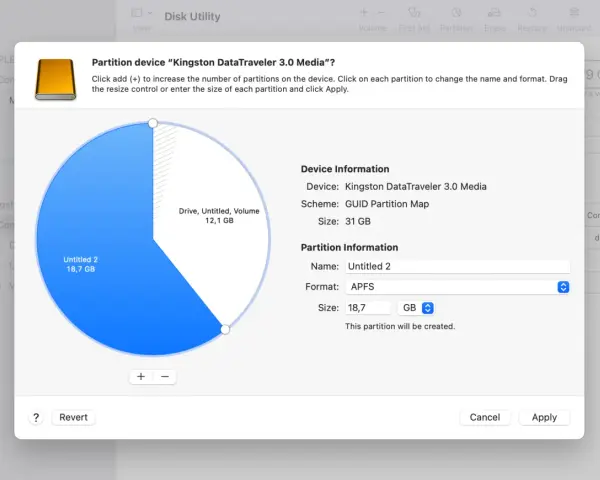Click the Name field containing Untitled 2
This screenshot has height=480, width=600.
click(457, 266)
